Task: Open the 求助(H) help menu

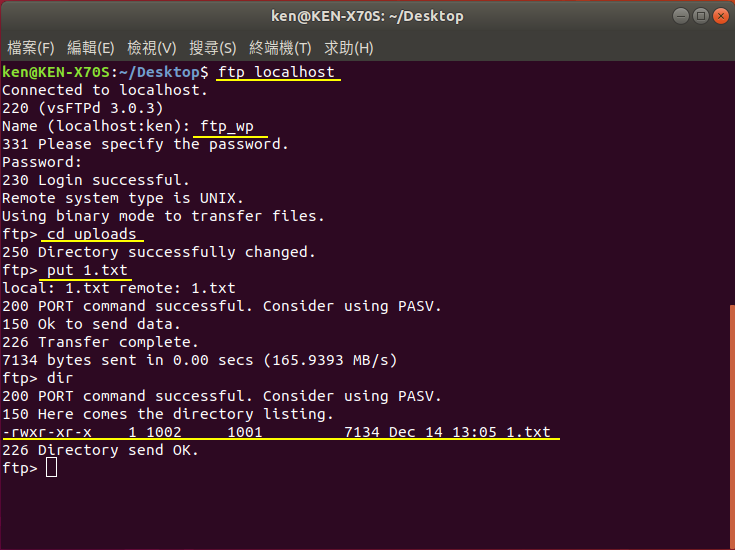Action: (x=348, y=48)
